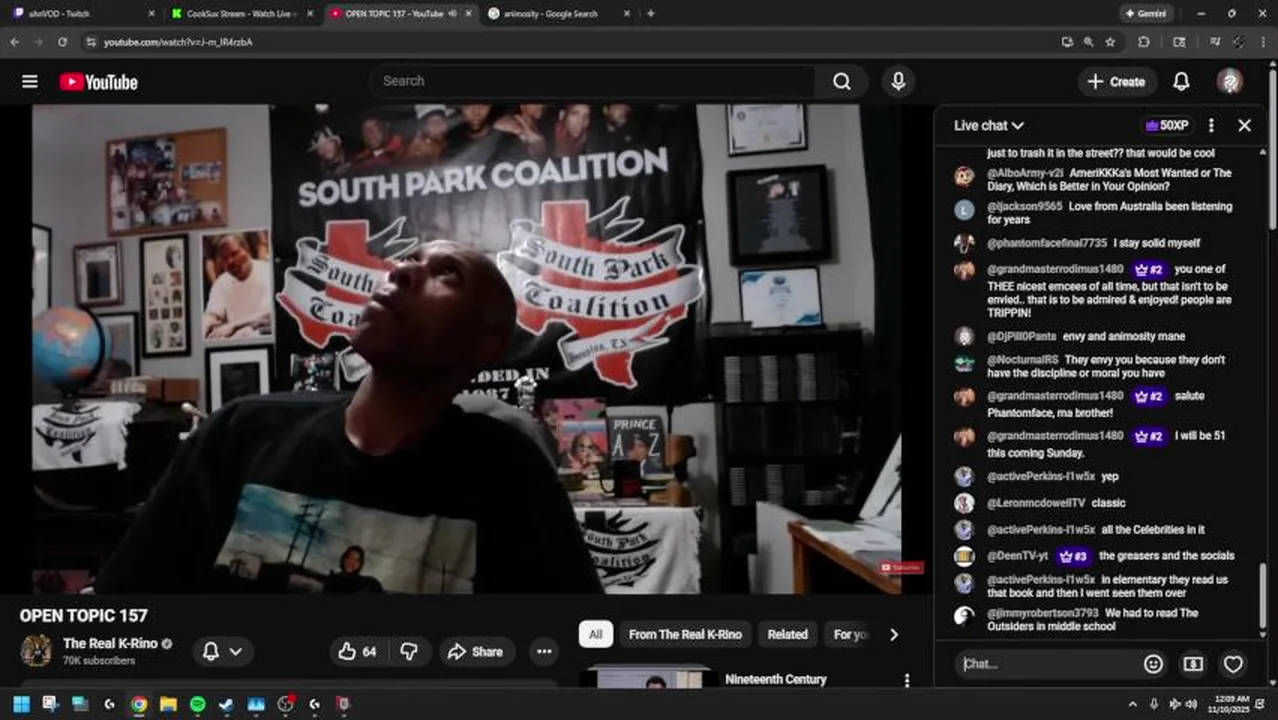Image resolution: width=1278 pixels, height=720 pixels.
Task: Open the Chrome extensions puzzle icon
Action: click(1144, 42)
